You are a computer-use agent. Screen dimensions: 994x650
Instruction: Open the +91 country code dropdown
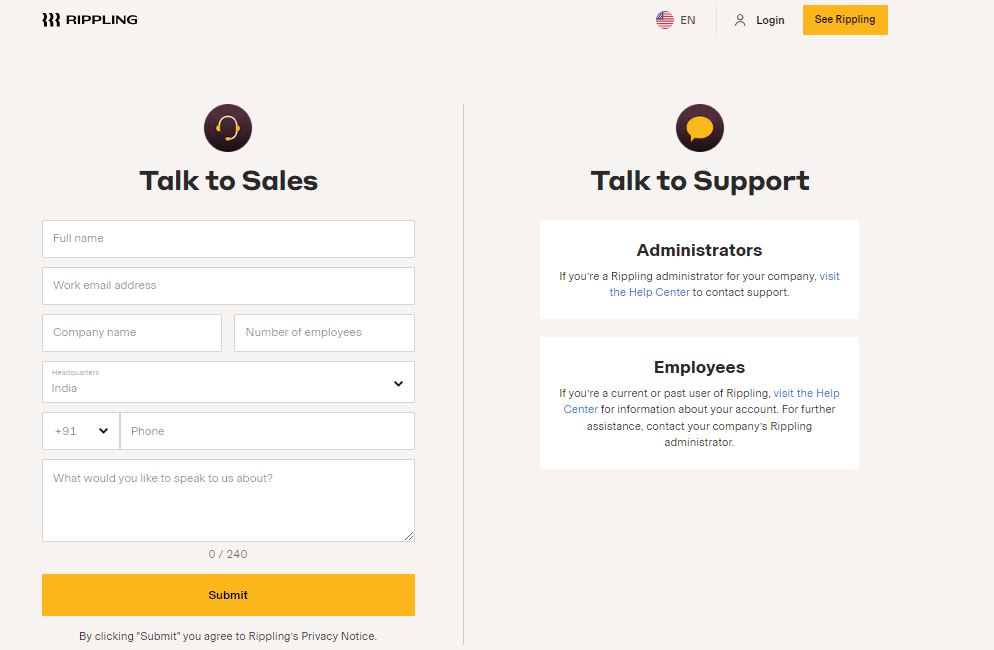click(81, 431)
